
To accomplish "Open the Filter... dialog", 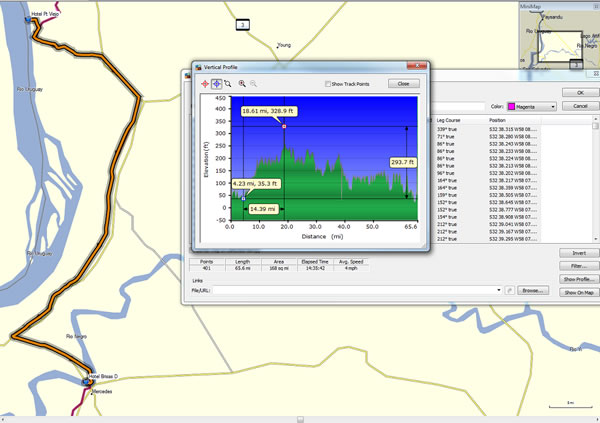I will (579, 266).
